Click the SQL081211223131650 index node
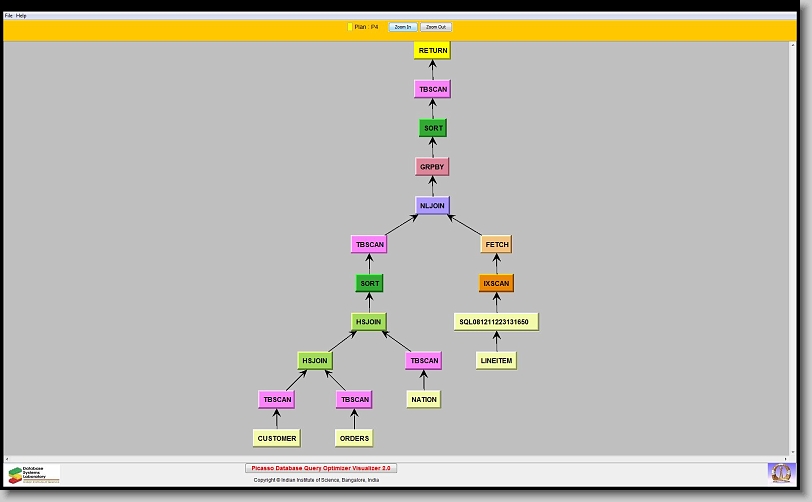 pyautogui.click(x=494, y=322)
